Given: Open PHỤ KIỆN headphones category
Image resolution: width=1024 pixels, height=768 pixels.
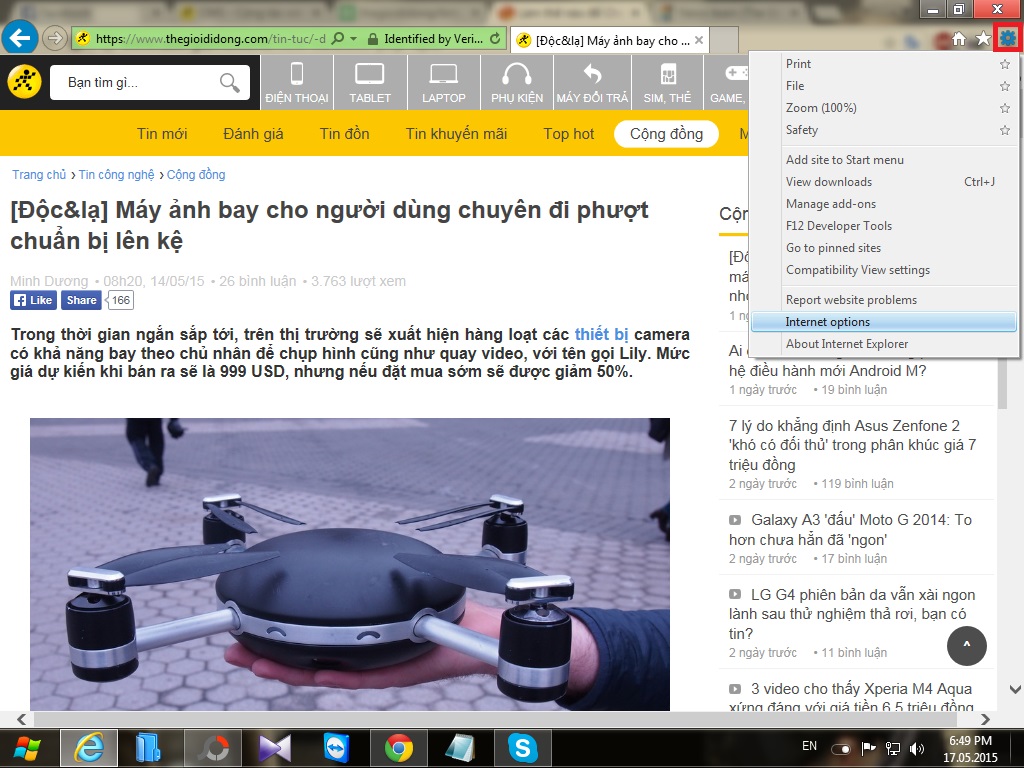Looking at the screenshot, I should [x=517, y=82].
